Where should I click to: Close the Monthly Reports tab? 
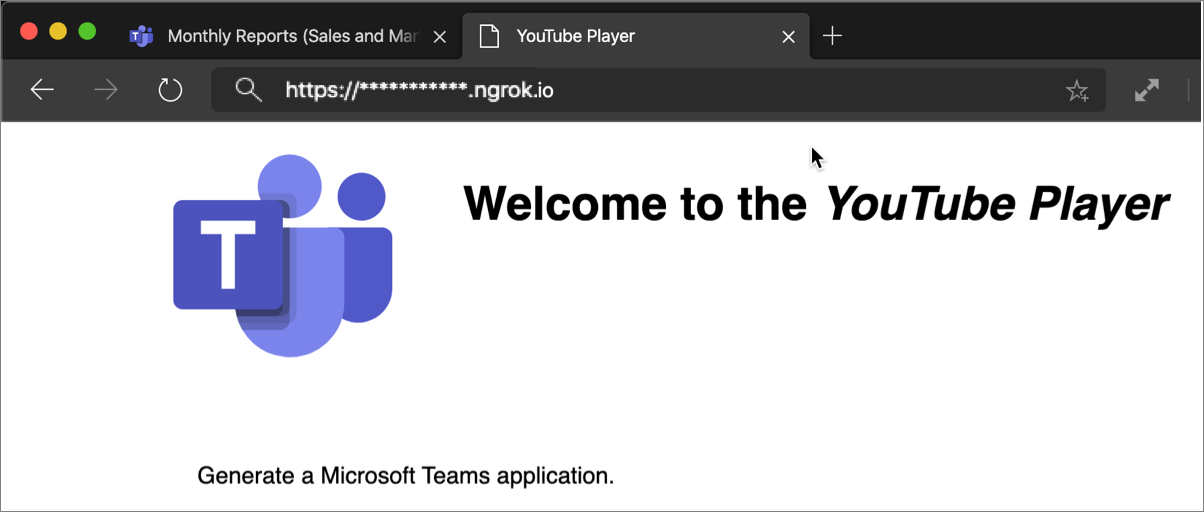click(x=440, y=37)
